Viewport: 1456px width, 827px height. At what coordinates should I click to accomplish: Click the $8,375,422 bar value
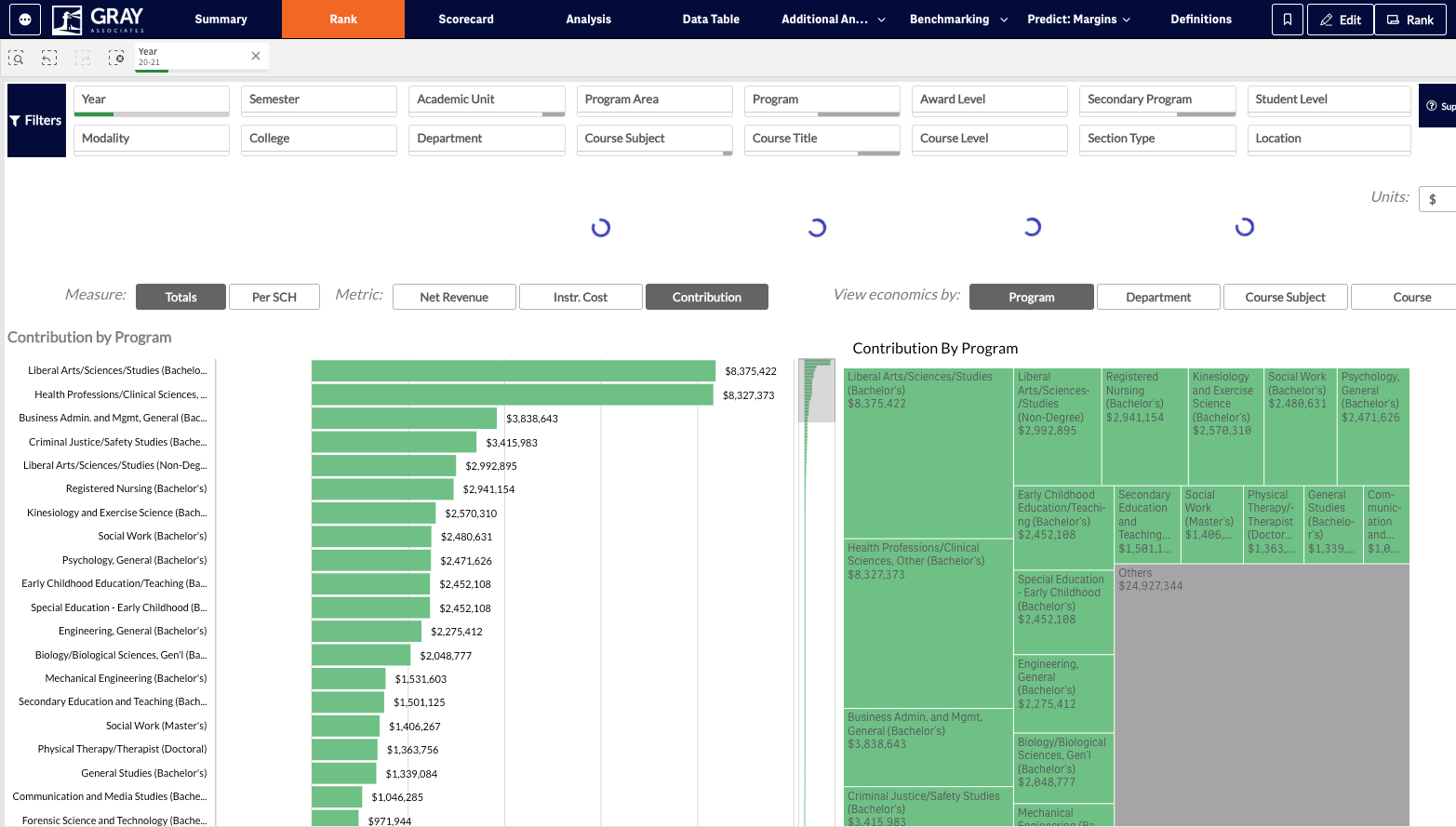[x=751, y=371]
